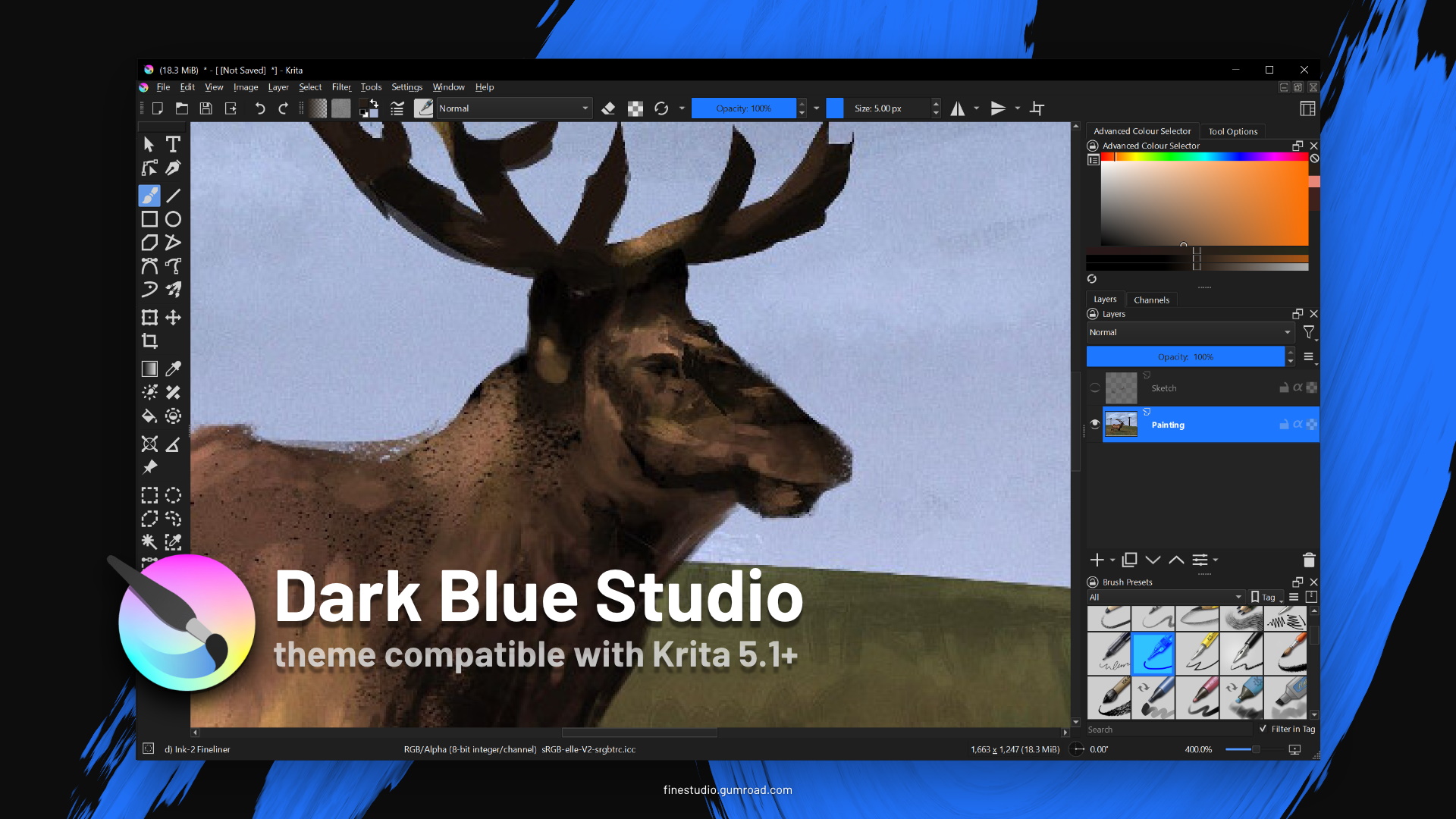Open the Filter menu
Viewport: 1456px width, 819px height.
pos(341,87)
